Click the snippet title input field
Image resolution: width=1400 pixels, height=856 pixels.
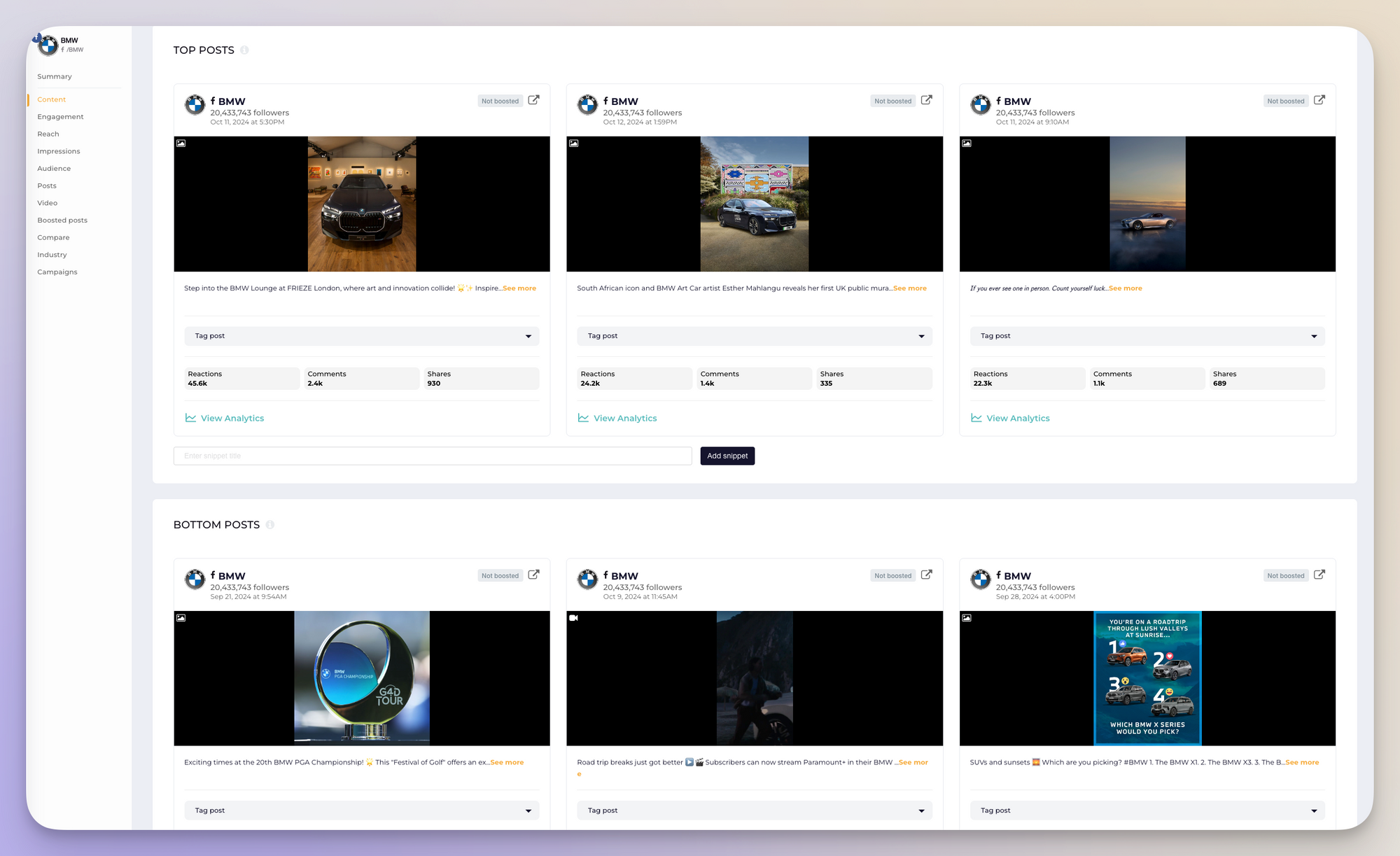pyautogui.click(x=433, y=456)
